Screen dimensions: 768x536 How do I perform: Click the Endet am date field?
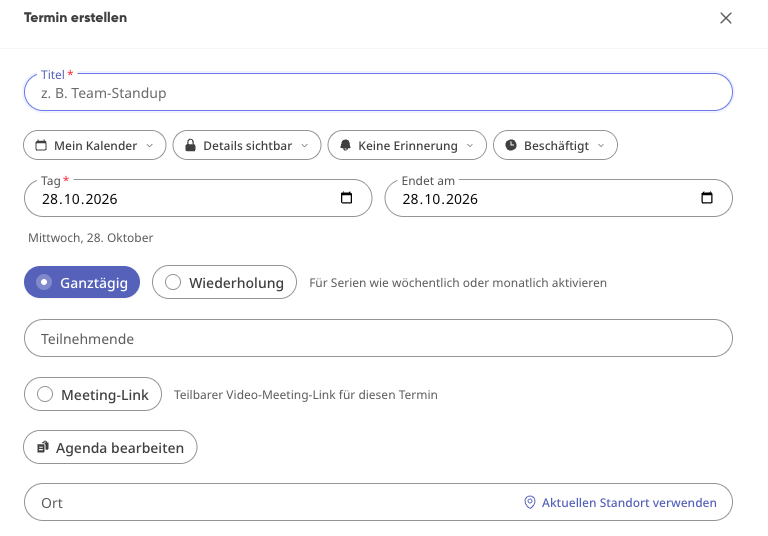point(558,198)
